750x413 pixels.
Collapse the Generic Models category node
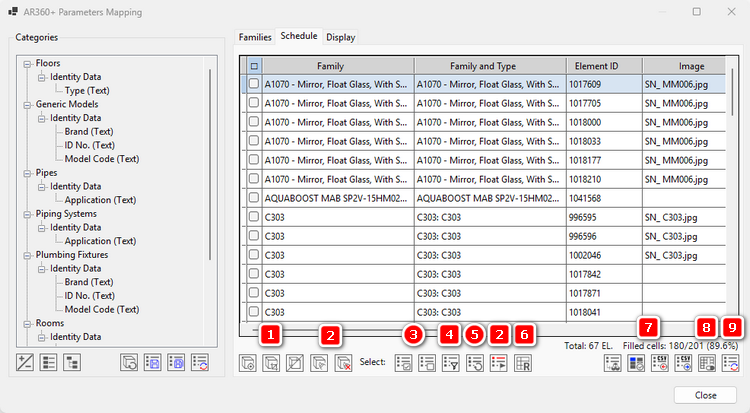pos(27,105)
